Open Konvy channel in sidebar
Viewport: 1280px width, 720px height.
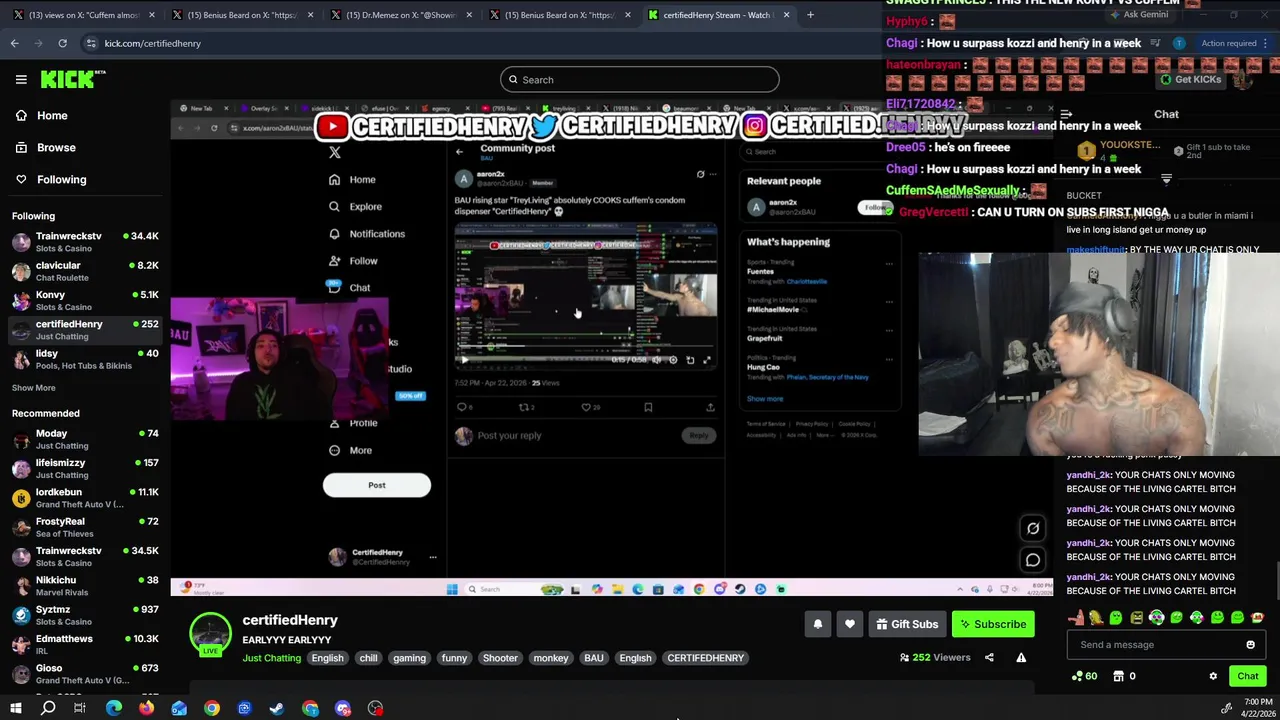(x=85, y=300)
